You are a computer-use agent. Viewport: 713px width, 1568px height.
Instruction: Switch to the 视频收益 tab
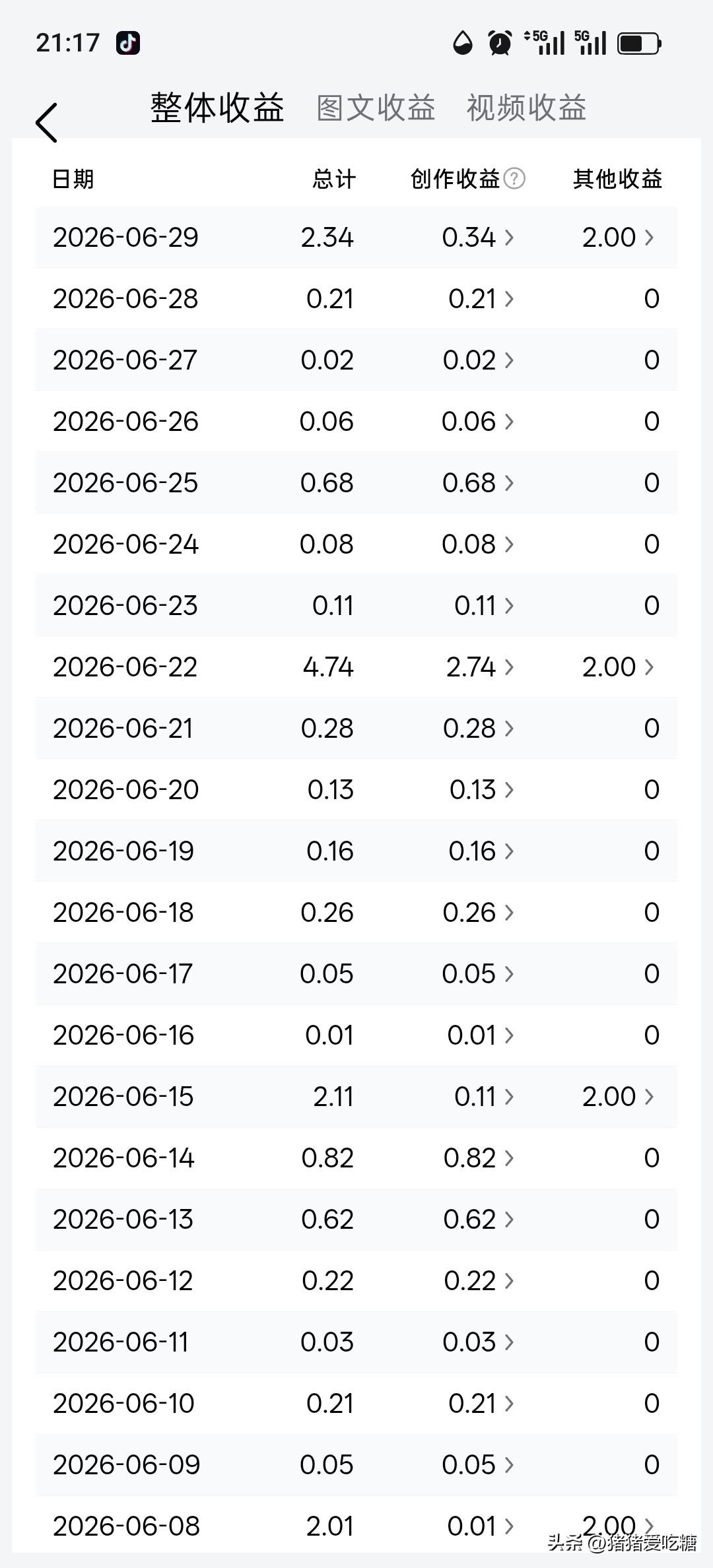(526, 108)
